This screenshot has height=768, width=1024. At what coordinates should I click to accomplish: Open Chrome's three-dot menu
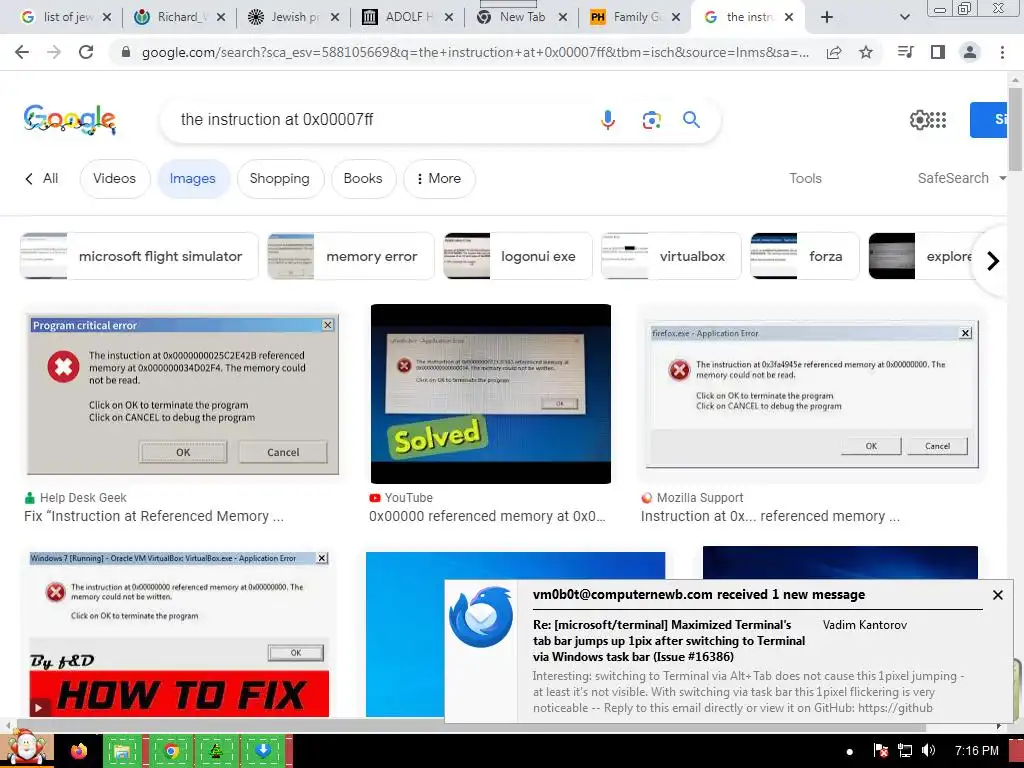1002,52
